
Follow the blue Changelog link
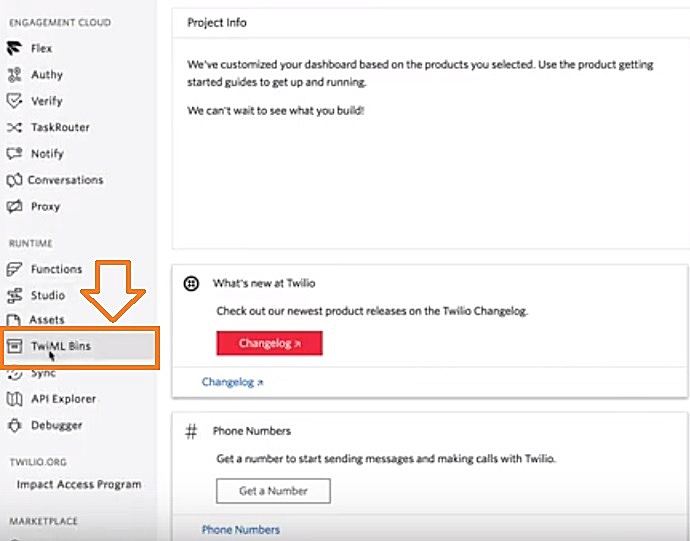(x=232, y=382)
